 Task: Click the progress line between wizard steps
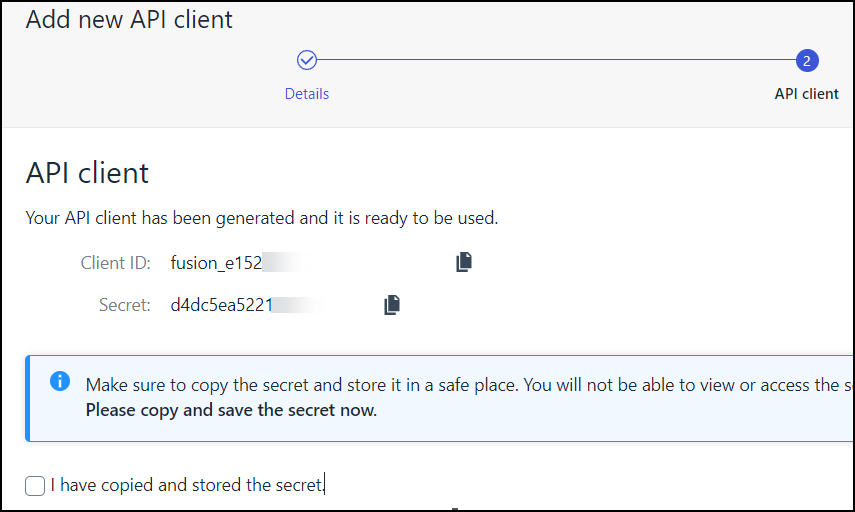pos(555,61)
